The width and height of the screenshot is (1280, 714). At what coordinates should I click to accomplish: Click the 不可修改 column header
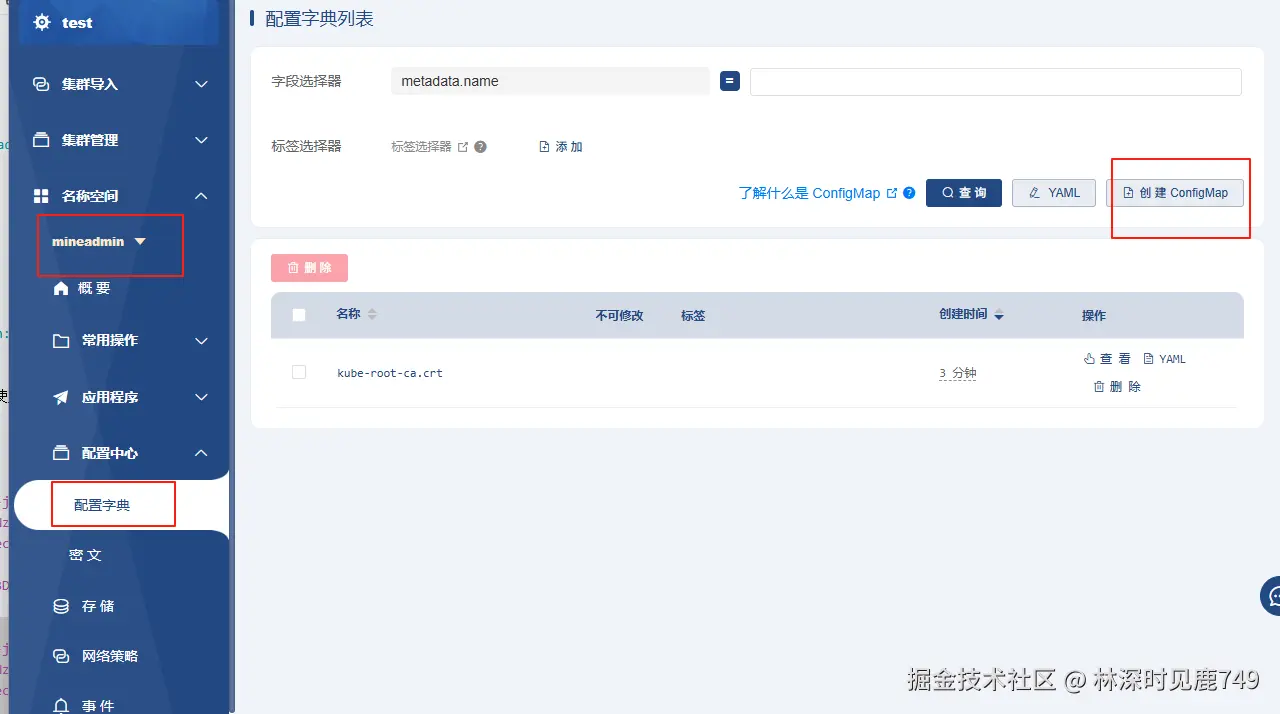(620, 315)
